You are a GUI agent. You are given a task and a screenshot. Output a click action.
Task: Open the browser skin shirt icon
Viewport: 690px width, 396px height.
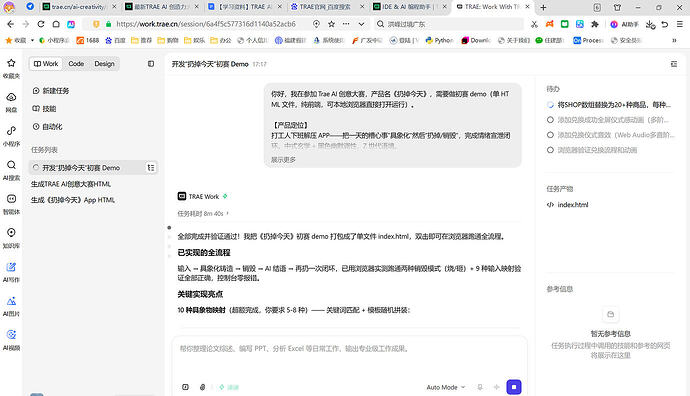pyautogui.click(x=617, y=7)
